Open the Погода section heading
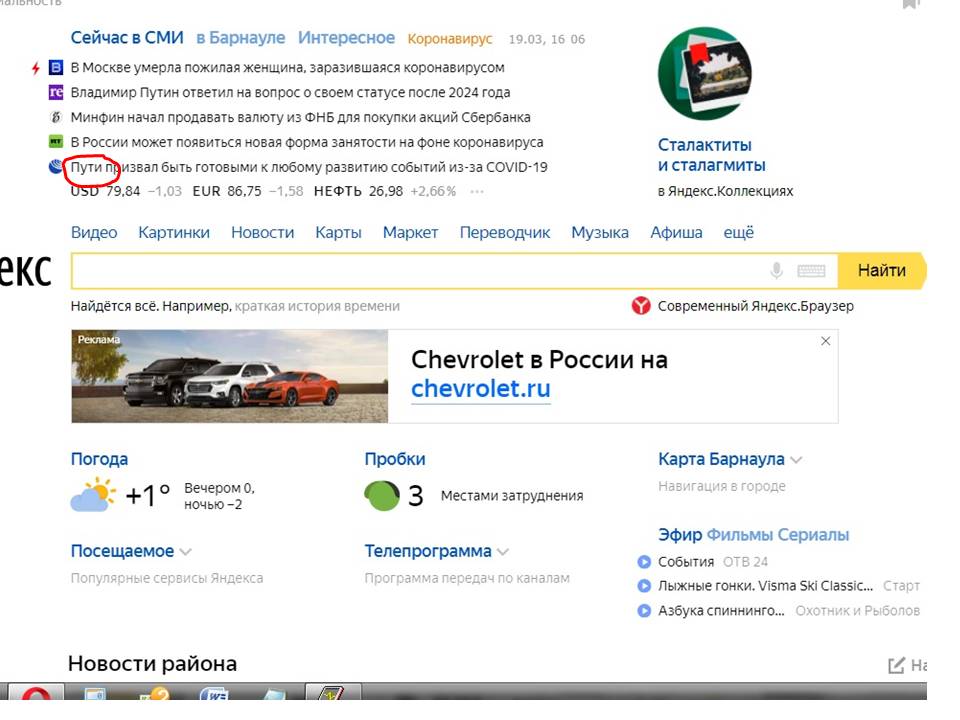 tap(99, 459)
